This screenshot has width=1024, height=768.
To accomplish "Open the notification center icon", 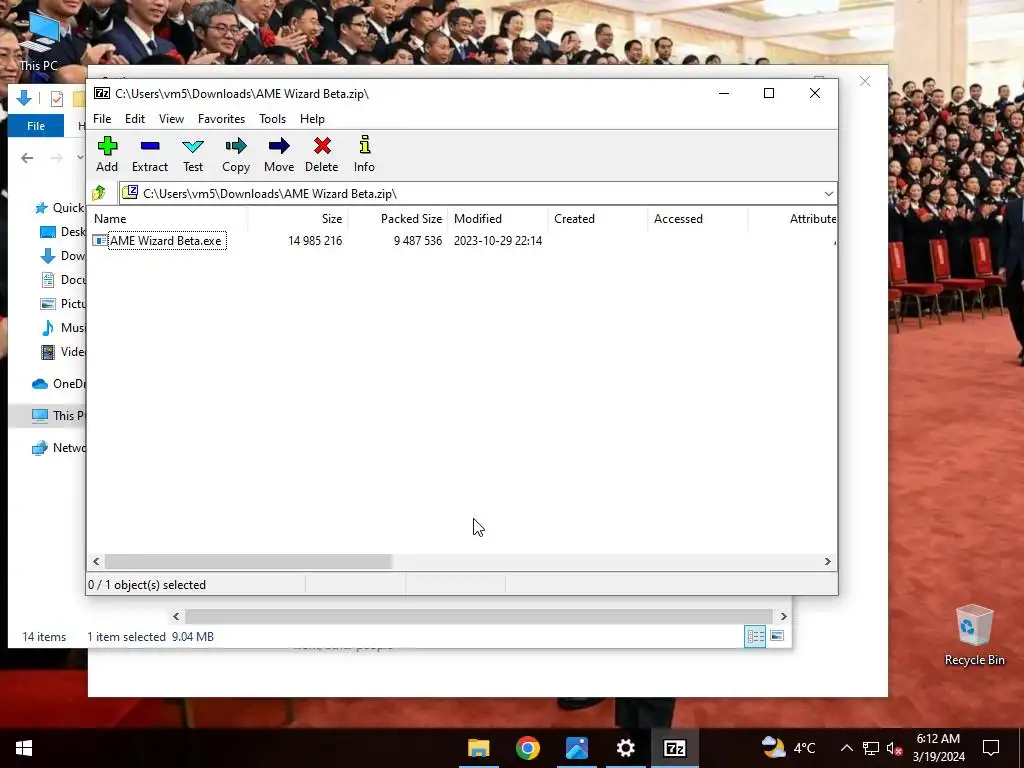I will coord(991,748).
